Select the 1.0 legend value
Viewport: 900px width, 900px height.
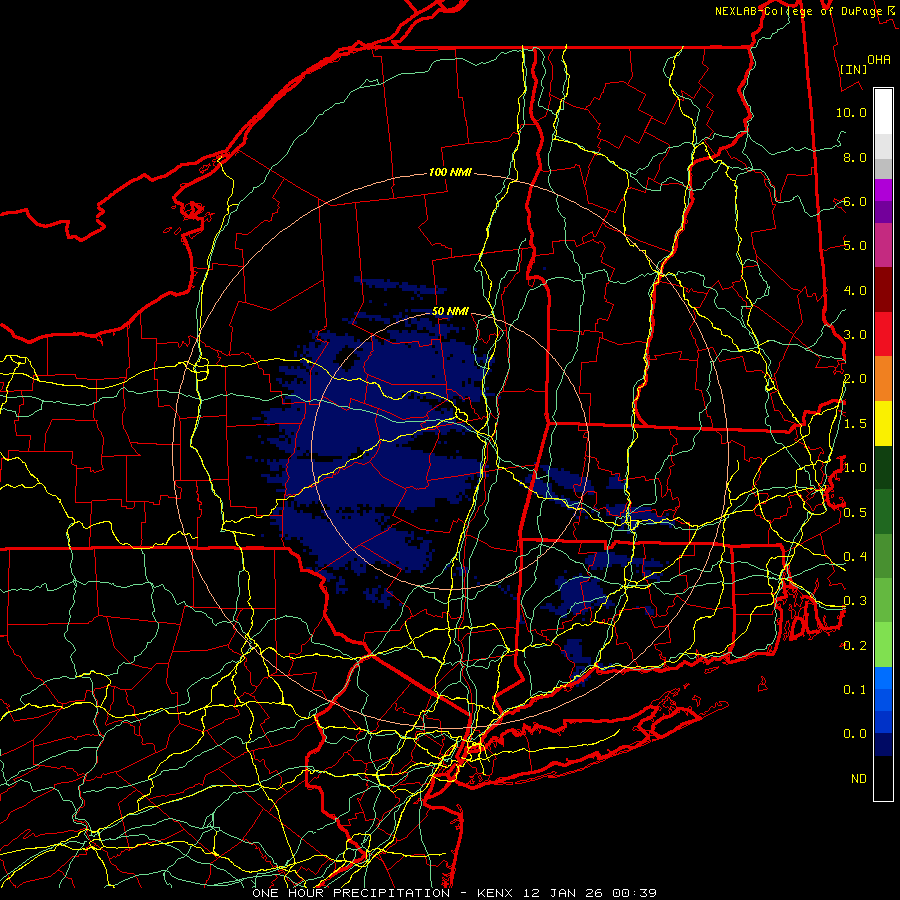855,468
